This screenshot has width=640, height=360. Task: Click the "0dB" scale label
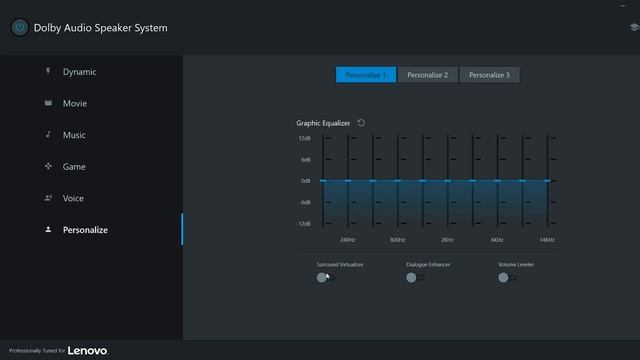click(305, 181)
